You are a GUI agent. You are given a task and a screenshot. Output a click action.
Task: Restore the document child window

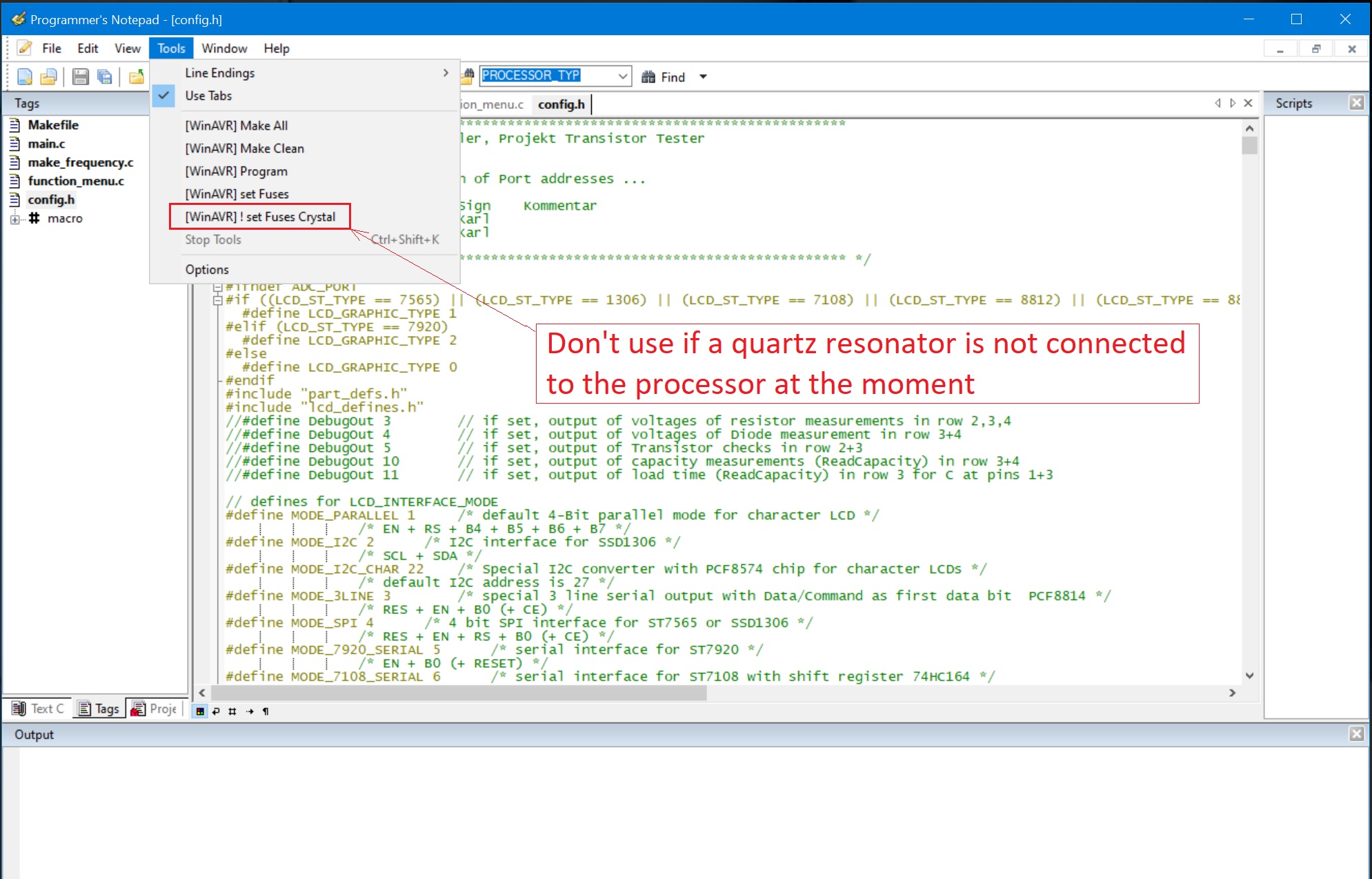pos(1316,48)
